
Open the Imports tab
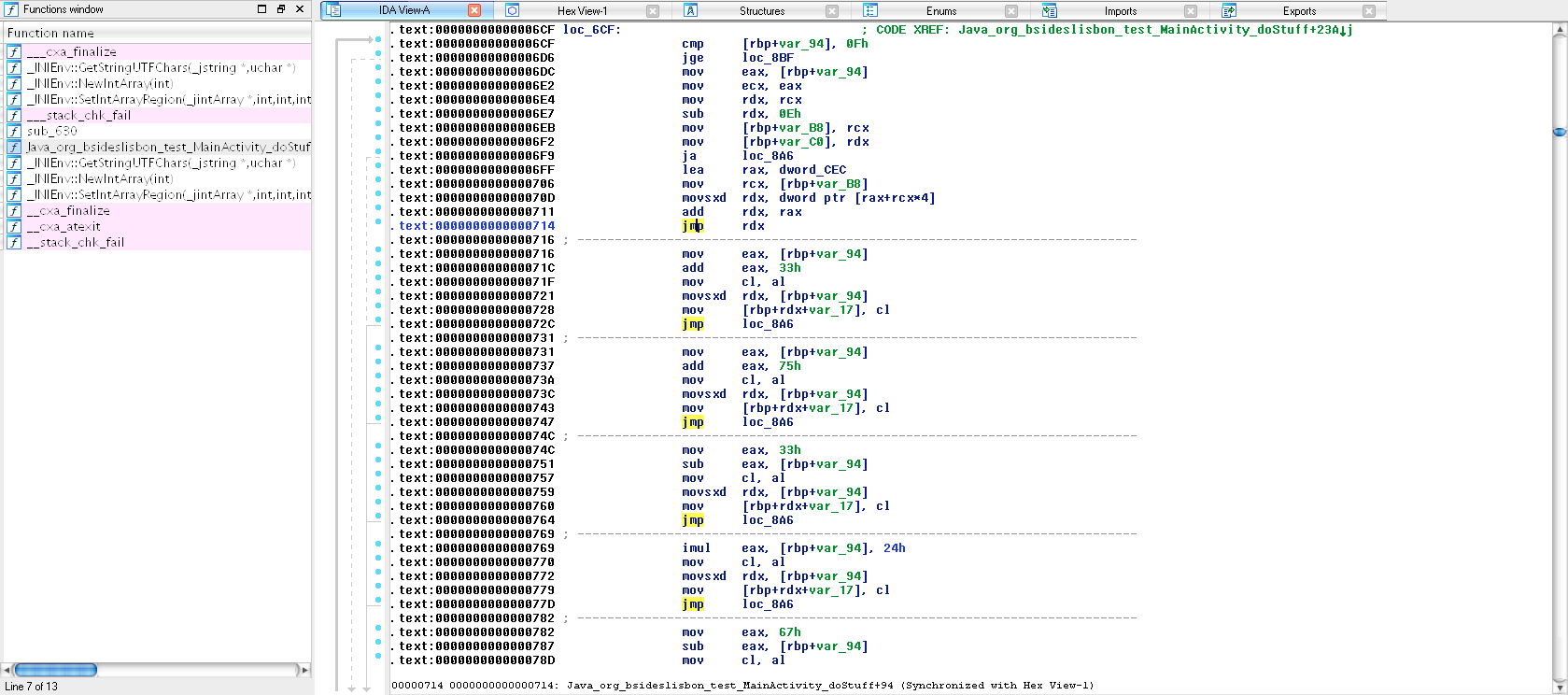click(1120, 11)
